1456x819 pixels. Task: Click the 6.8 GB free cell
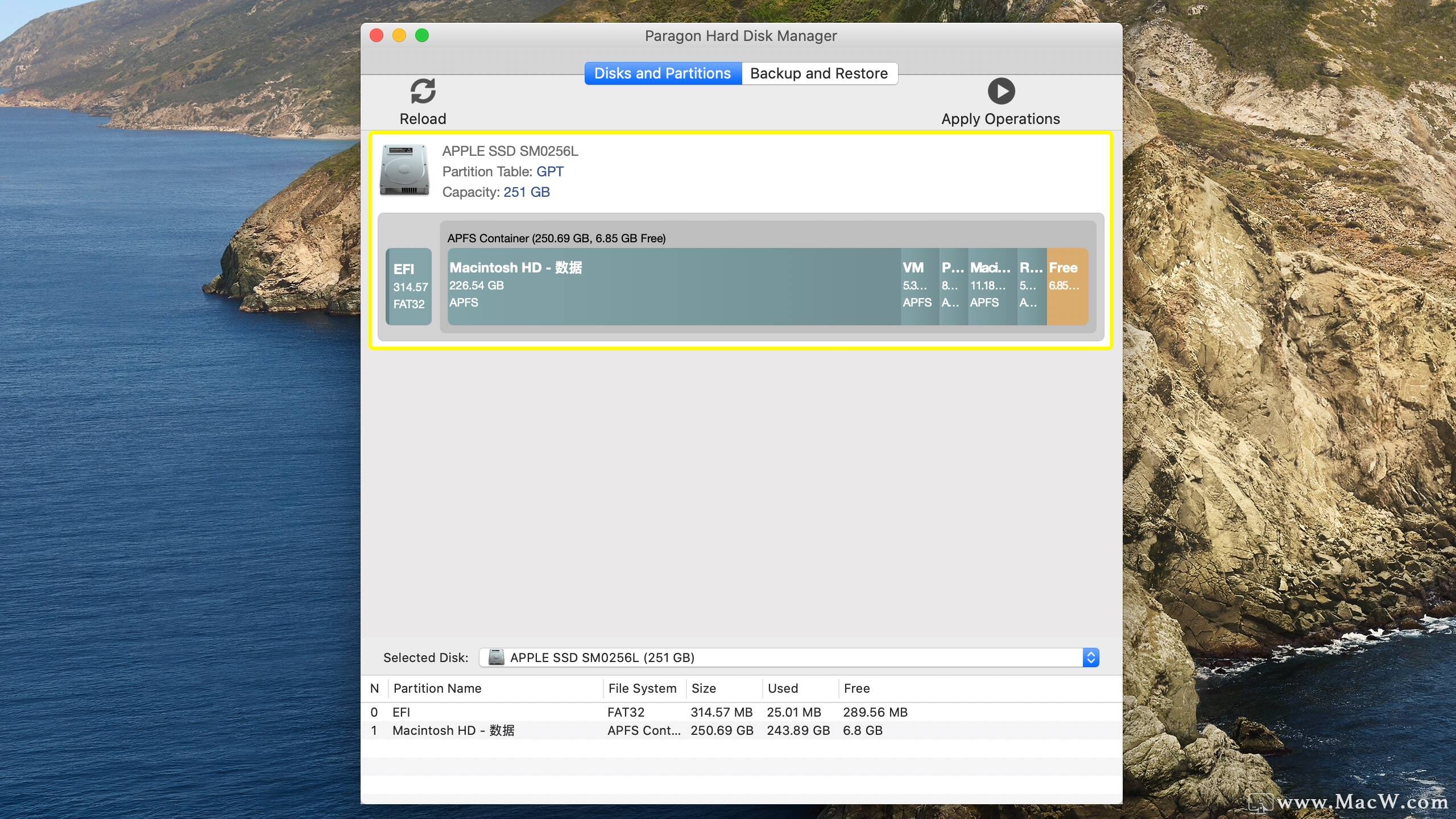pos(863,730)
